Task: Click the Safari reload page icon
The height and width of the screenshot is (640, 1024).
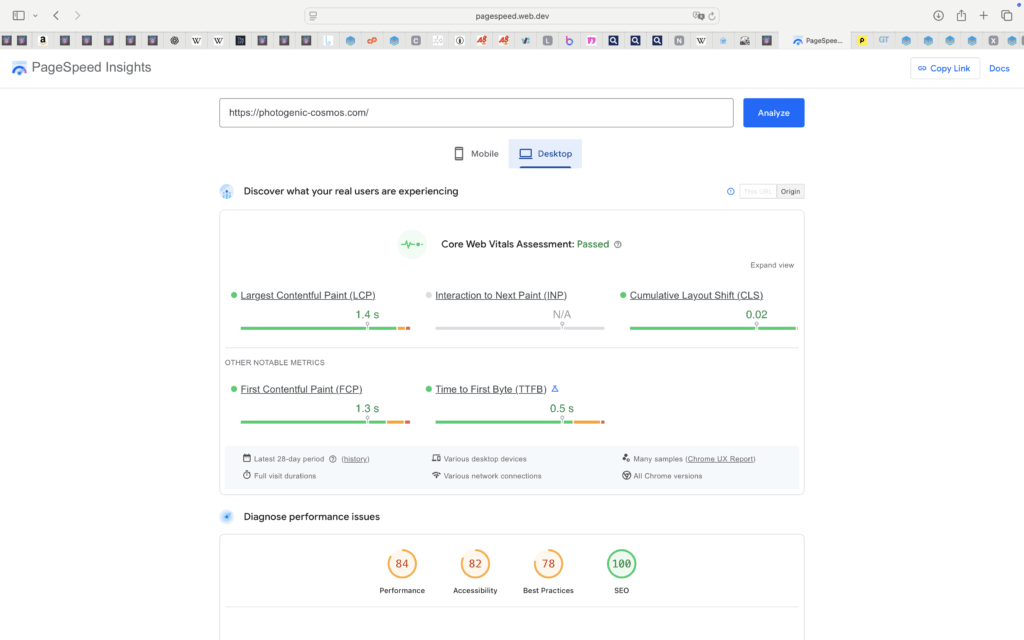Action: (x=713, y=15)
